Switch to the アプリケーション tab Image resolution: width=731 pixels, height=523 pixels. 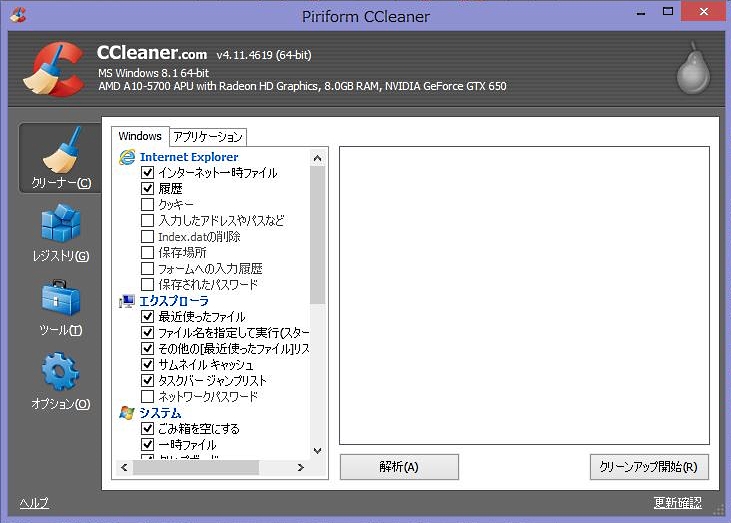208,137
